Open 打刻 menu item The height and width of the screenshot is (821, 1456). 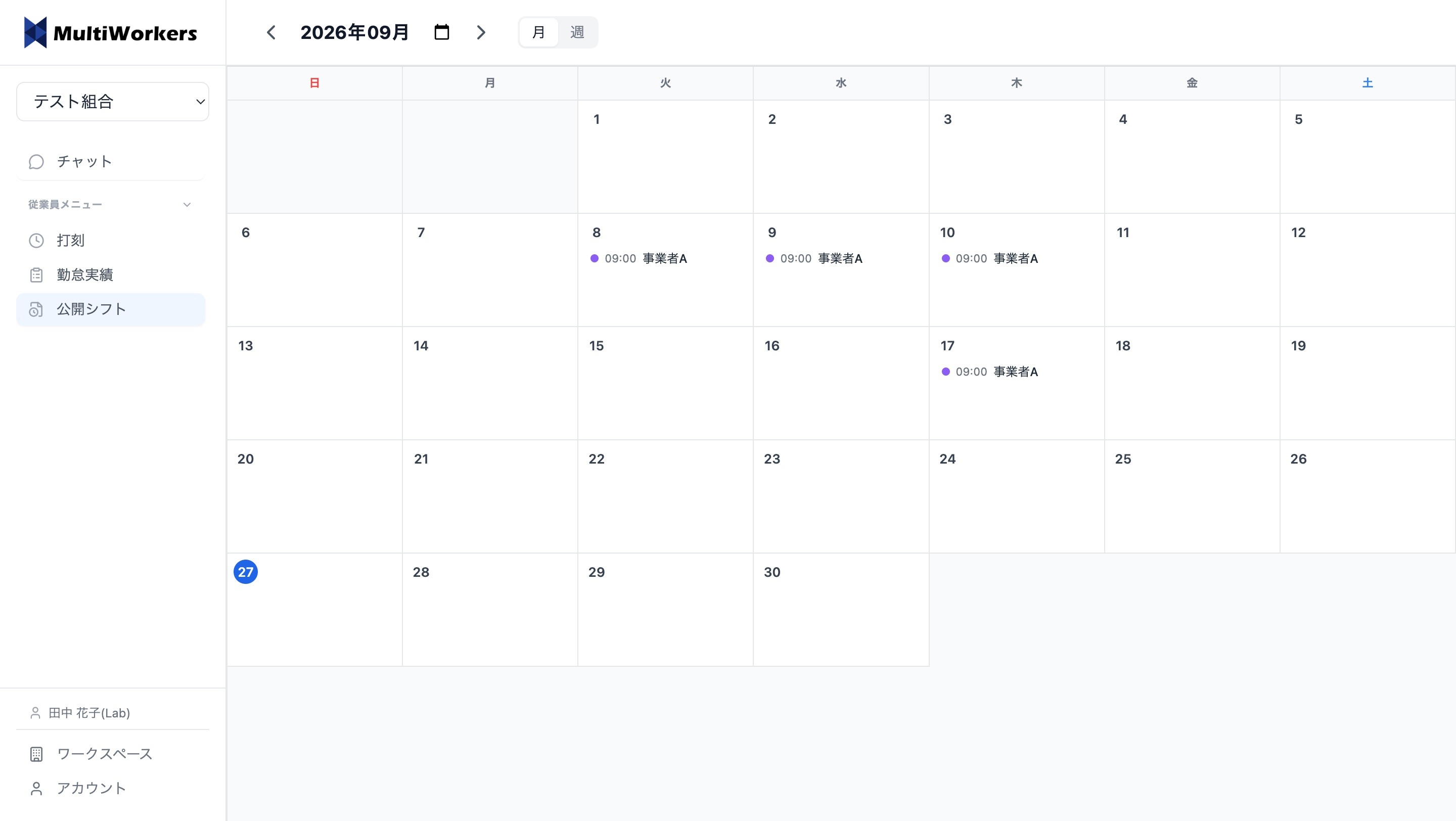(110, 241)
